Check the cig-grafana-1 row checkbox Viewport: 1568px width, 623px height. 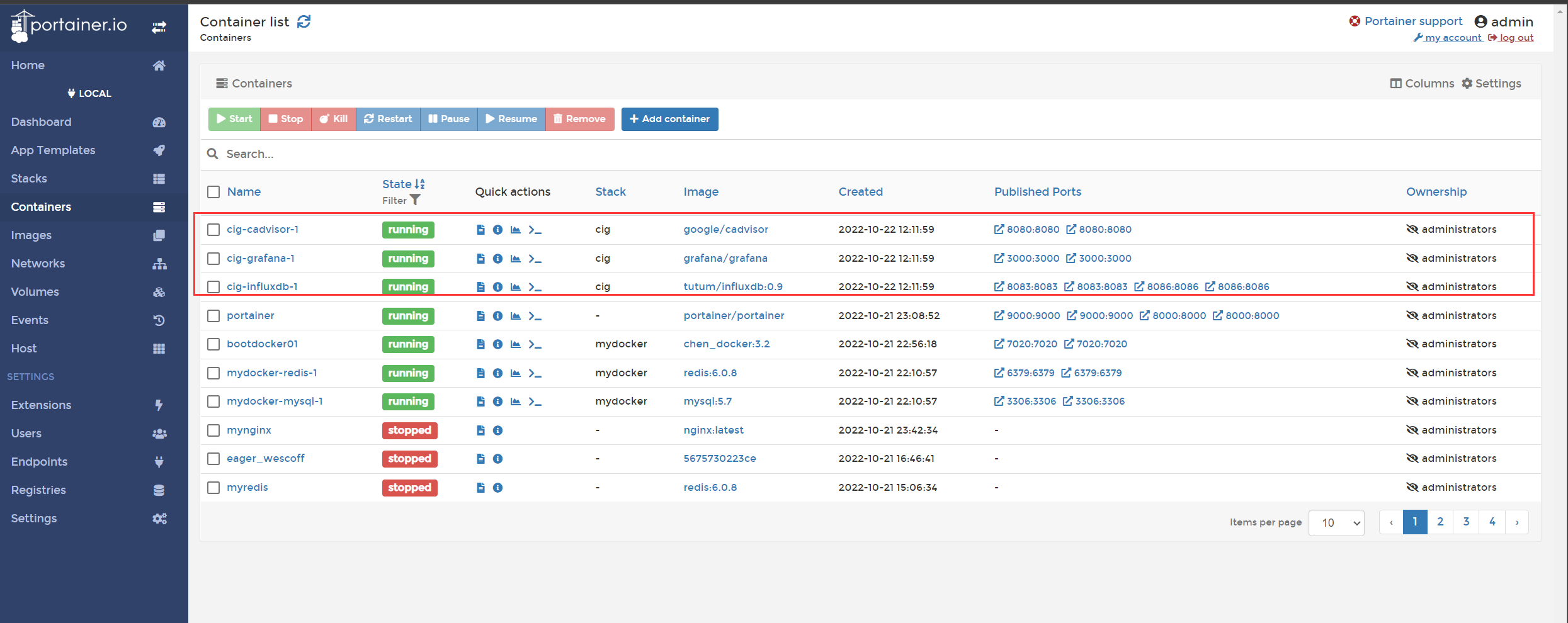click(x=213, y=259)
